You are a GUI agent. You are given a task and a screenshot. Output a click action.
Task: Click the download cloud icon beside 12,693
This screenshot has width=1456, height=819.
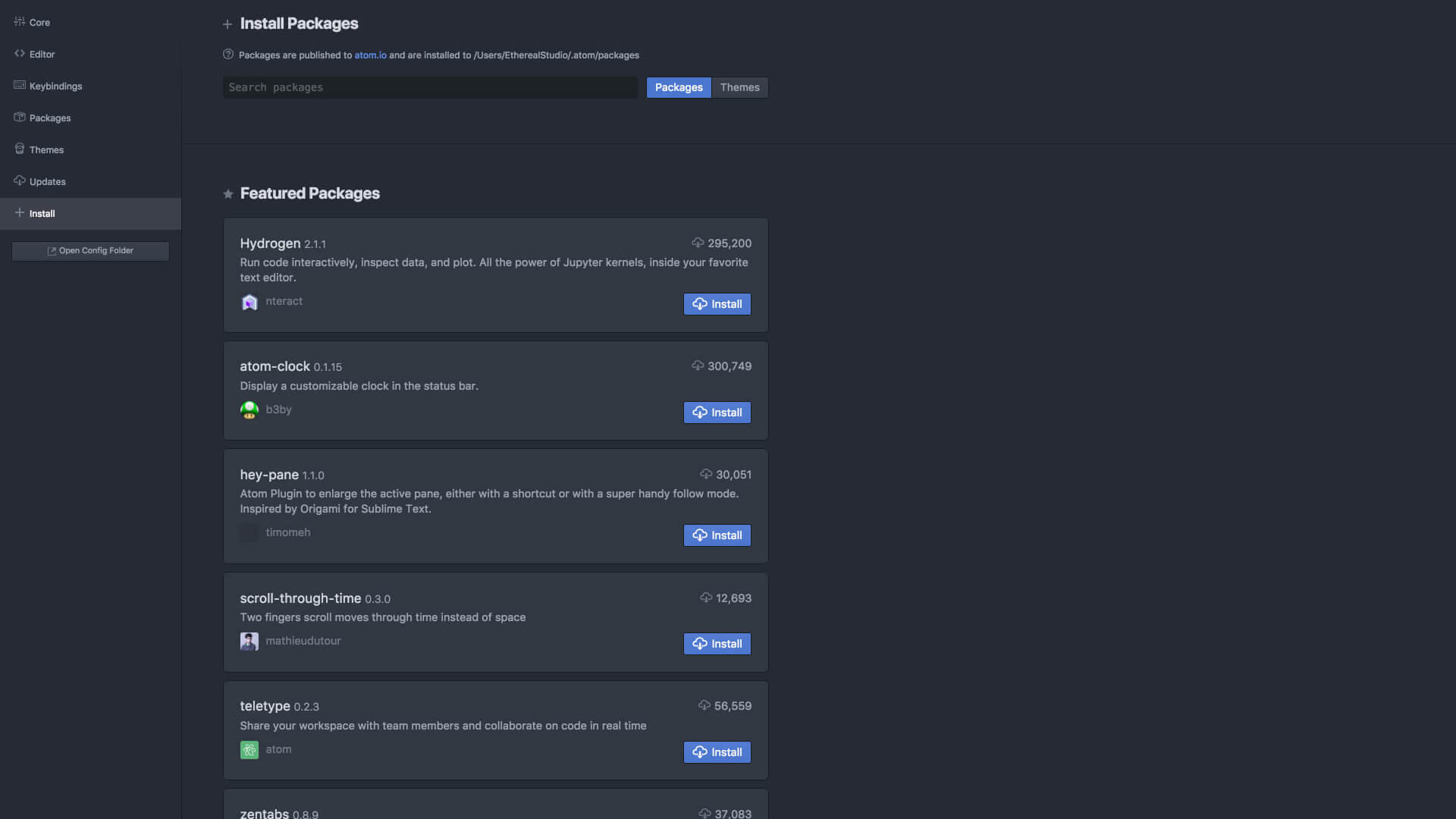click(x=706, y=598)
